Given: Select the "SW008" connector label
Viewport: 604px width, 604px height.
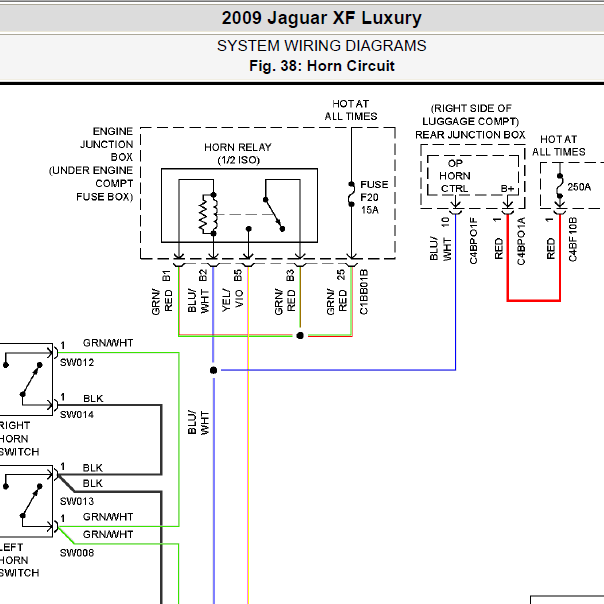Looking at the screenshot, I should tap(77, 553).
